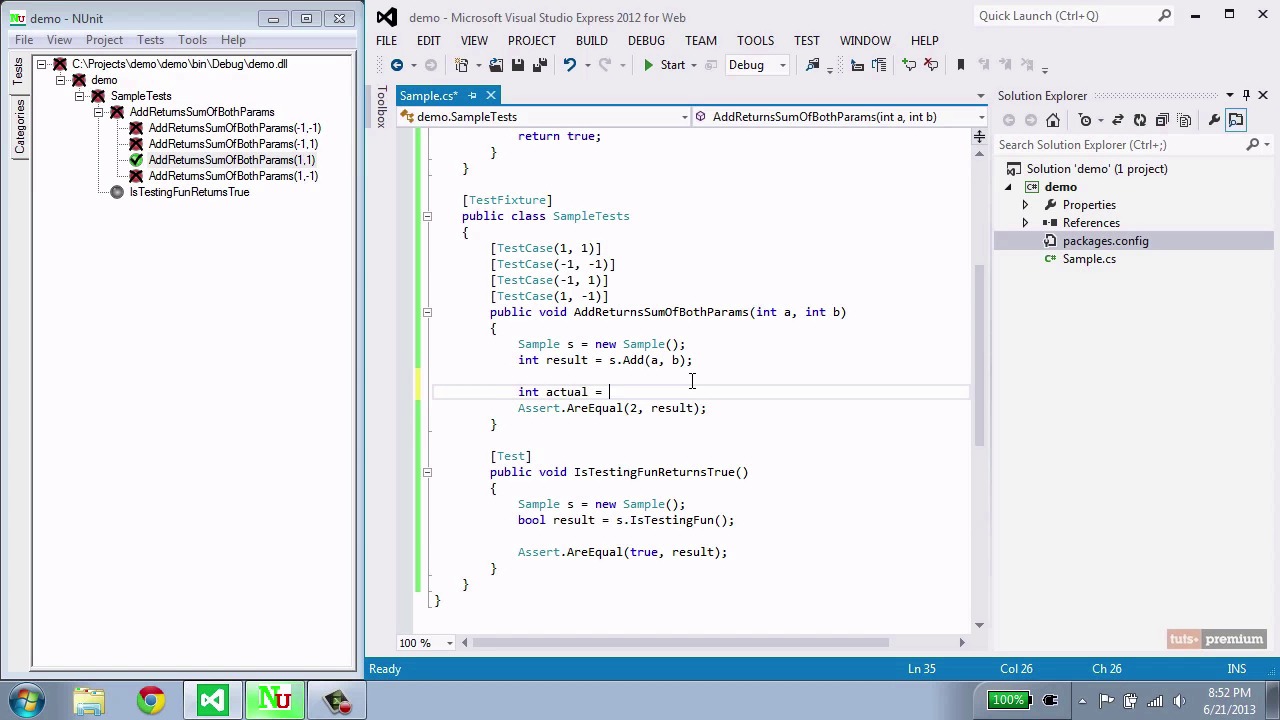1280x720 pixels.
Task: Collapse AddReturnsSumOfBothParams node in NUnit tree
Action: pos(99,112)
